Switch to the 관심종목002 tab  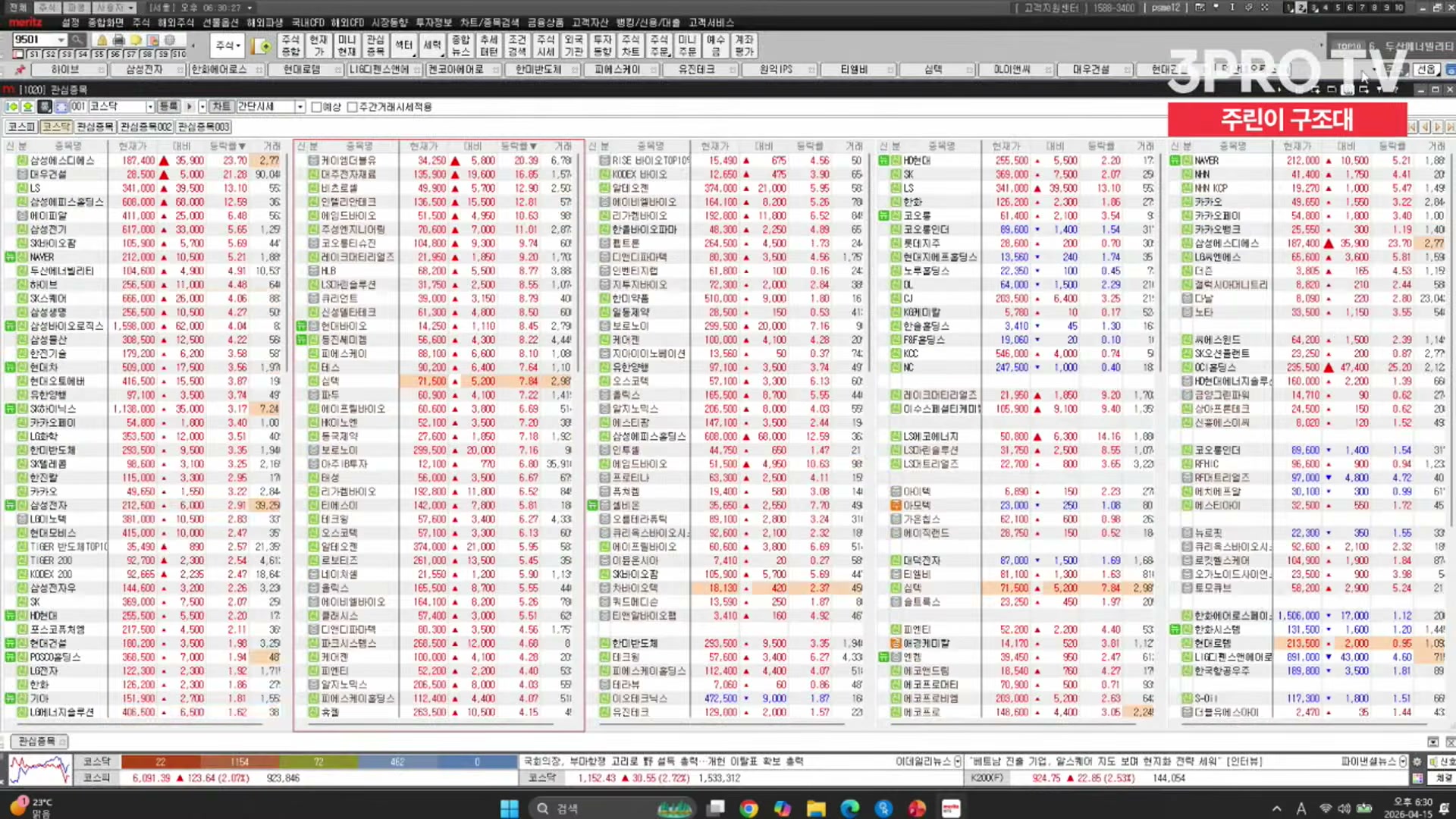pos(146,127)
